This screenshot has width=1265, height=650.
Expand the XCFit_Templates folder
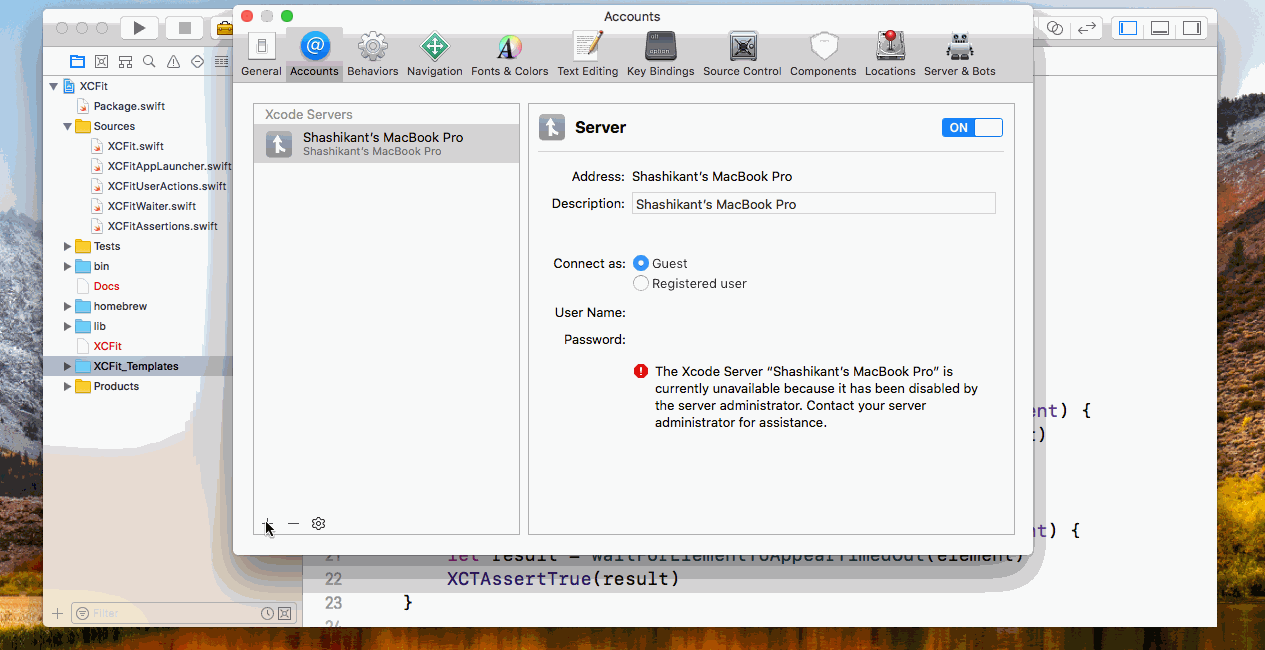(x=68, y=366)
